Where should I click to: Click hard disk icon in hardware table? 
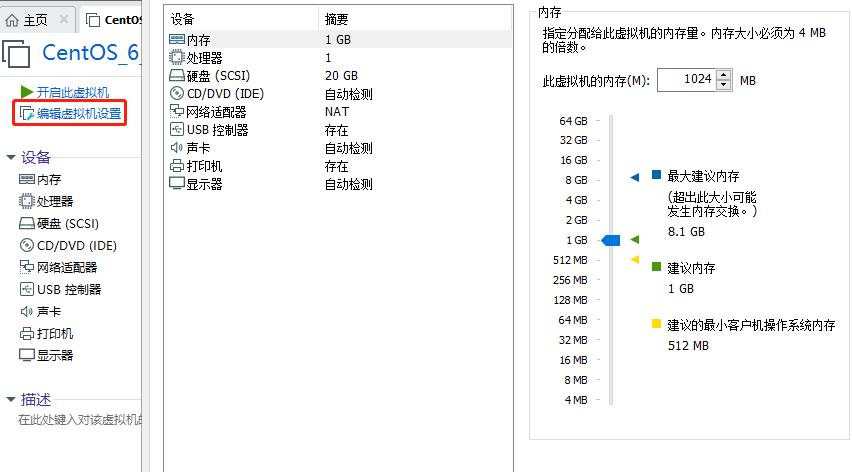point(177,75)
